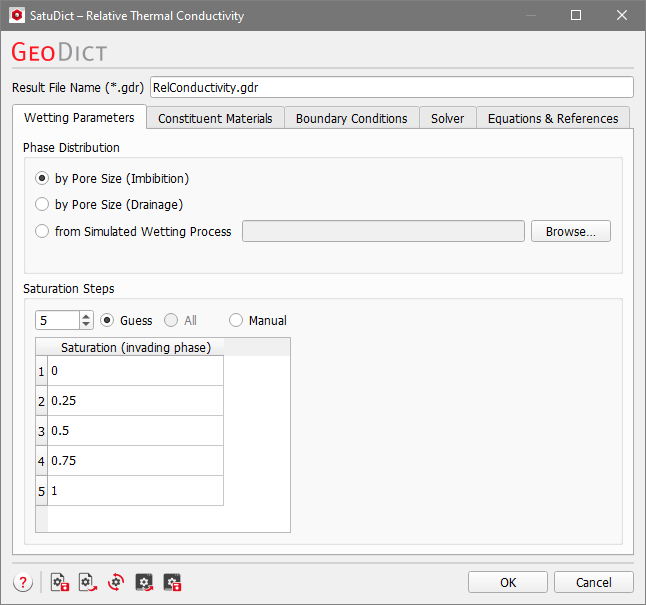Reset parameters to defaults icon
Image resolution: width=646 pixels, height=605 pixels.
pyautogui.click(x=116, y=582)
